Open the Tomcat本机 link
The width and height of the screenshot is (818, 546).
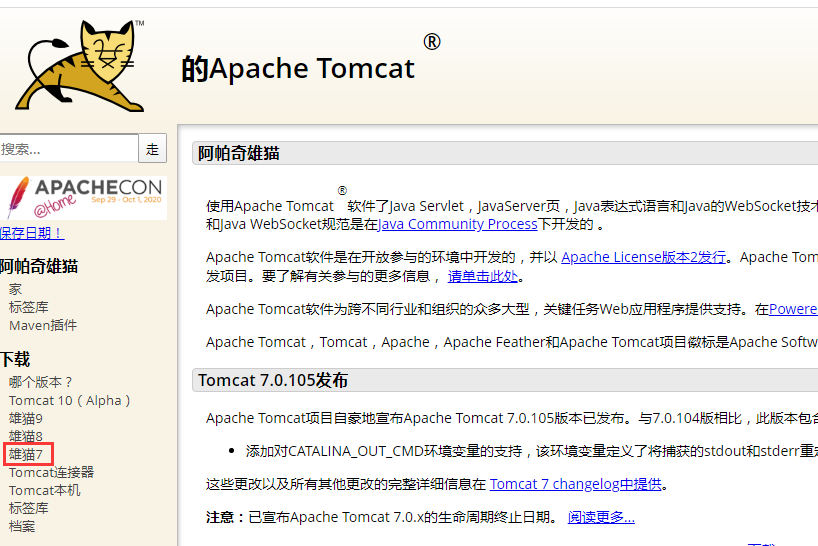44,490
